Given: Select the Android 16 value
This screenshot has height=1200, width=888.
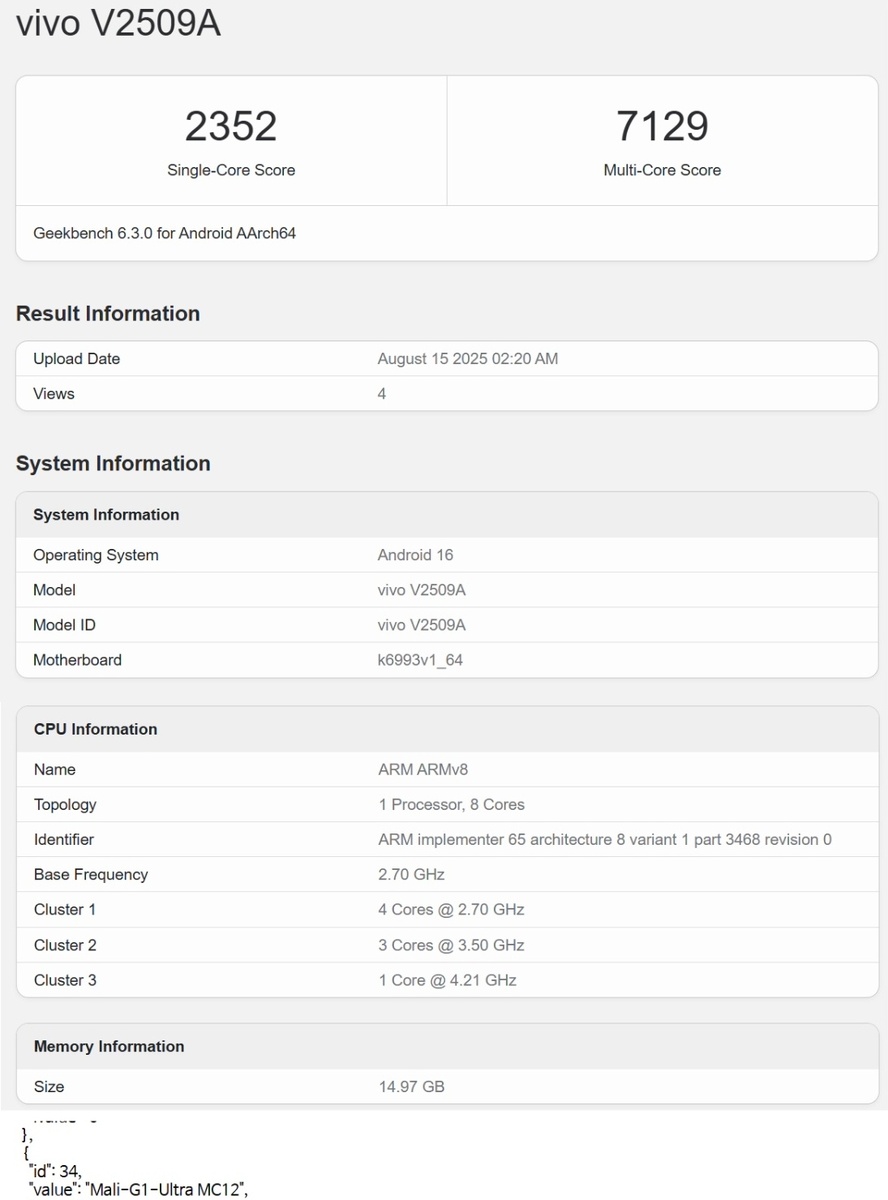Looking at the screenshot, I should [x=416, y=555].
